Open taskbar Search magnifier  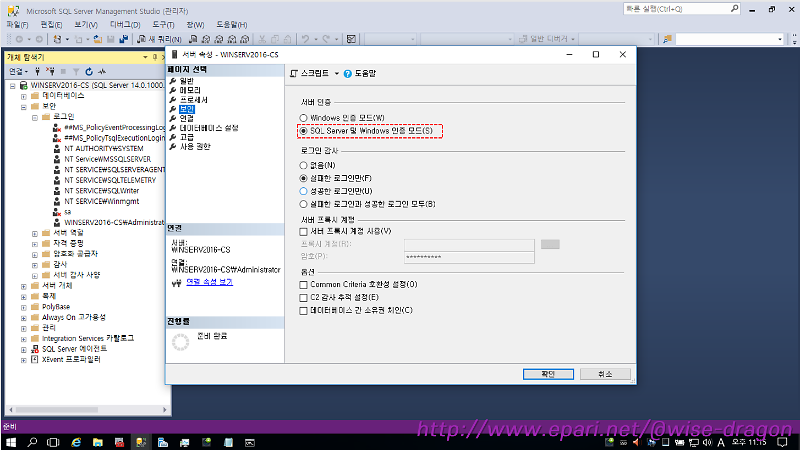(32, 442)
